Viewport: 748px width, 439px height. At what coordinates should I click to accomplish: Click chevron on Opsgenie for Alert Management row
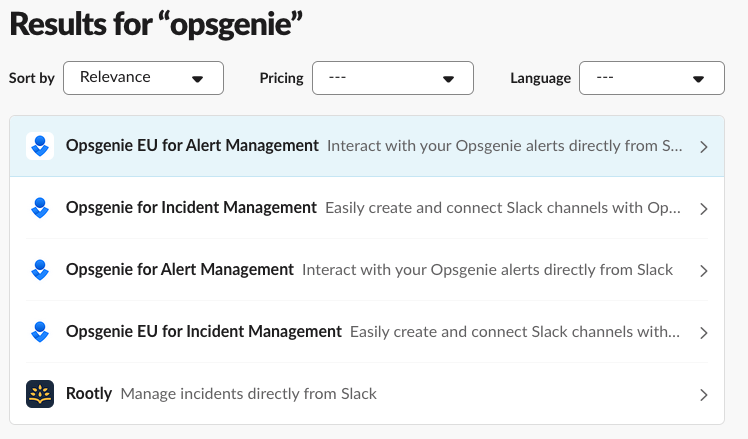click(x=704, y=271)
